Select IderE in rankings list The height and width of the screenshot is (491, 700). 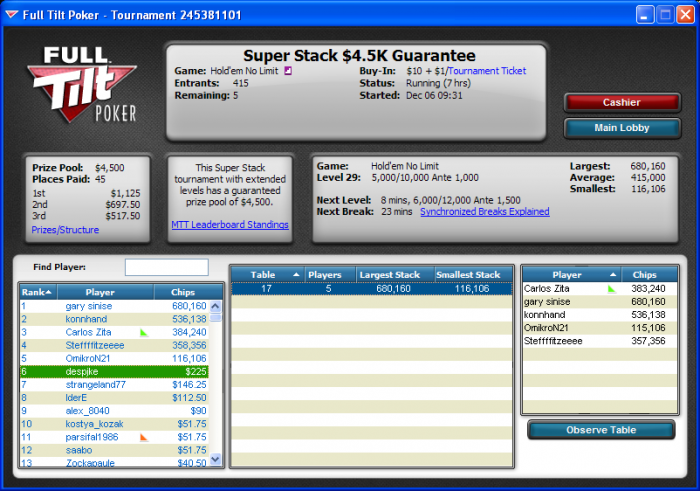click(x=114, y=398)
